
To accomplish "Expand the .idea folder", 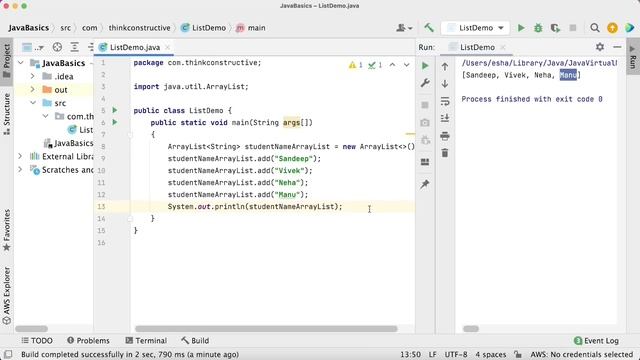I will click(x=33, y=76).
